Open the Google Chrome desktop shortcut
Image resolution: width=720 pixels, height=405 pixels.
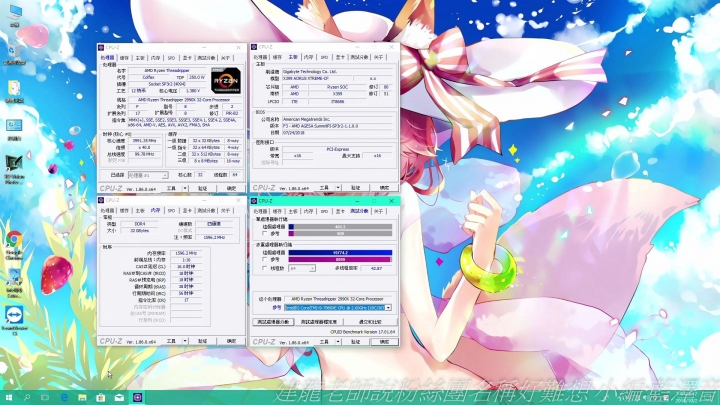click(14, 245)
